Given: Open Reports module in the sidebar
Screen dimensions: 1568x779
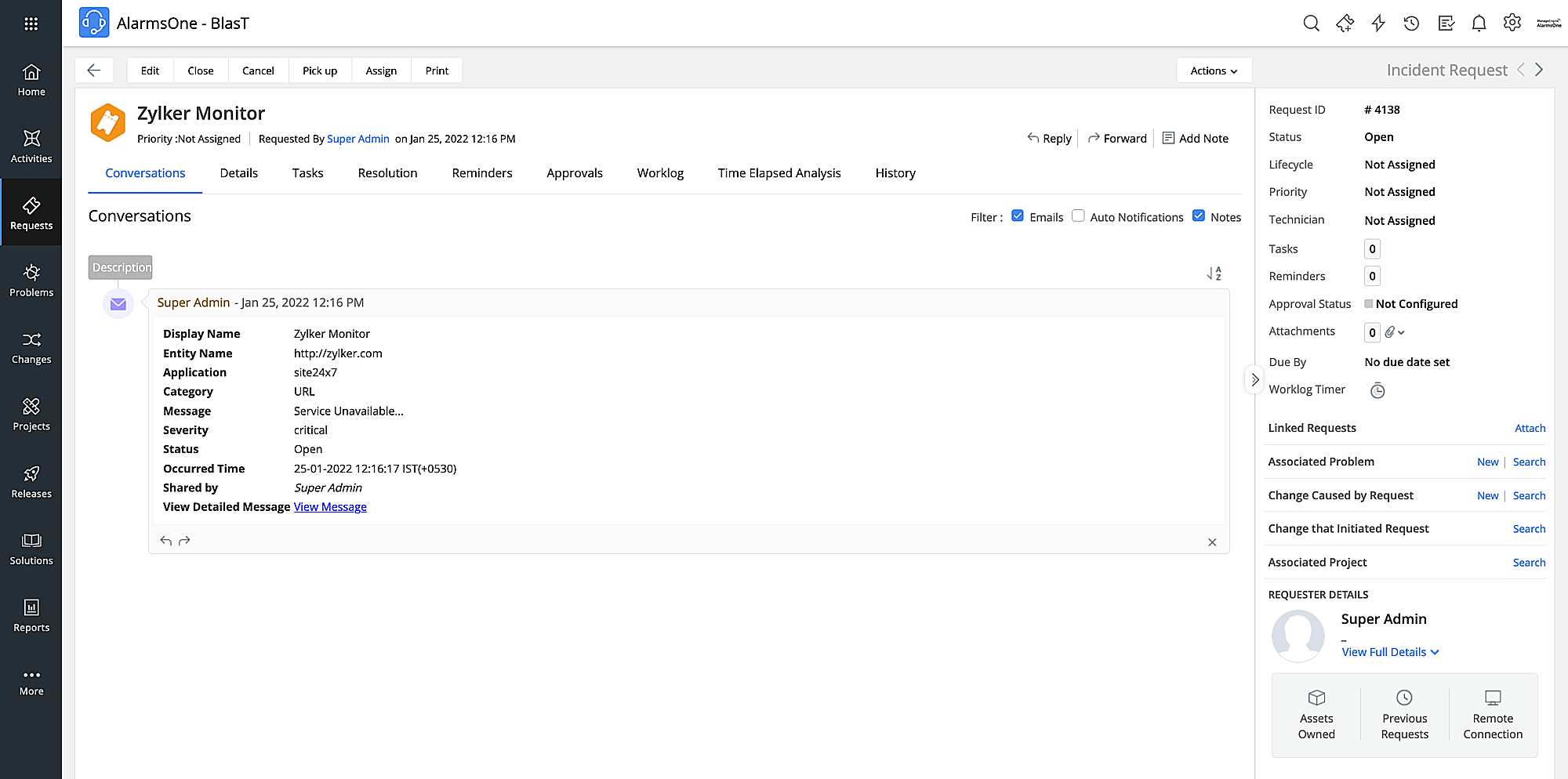Looking at the screenshot, I should pyautogui.click(x=31, y=616).
